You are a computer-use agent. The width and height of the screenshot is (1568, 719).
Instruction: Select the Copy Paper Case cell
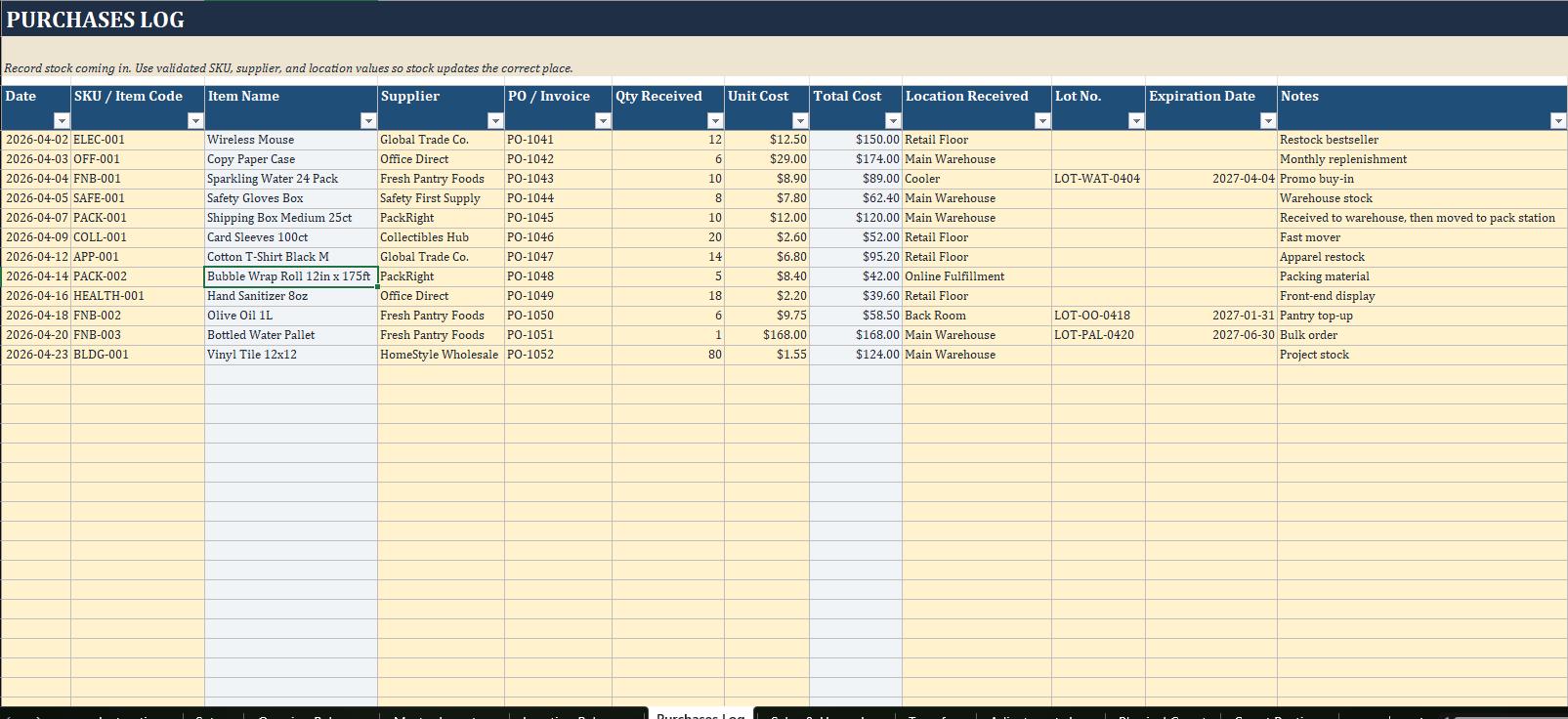[291, 159]
